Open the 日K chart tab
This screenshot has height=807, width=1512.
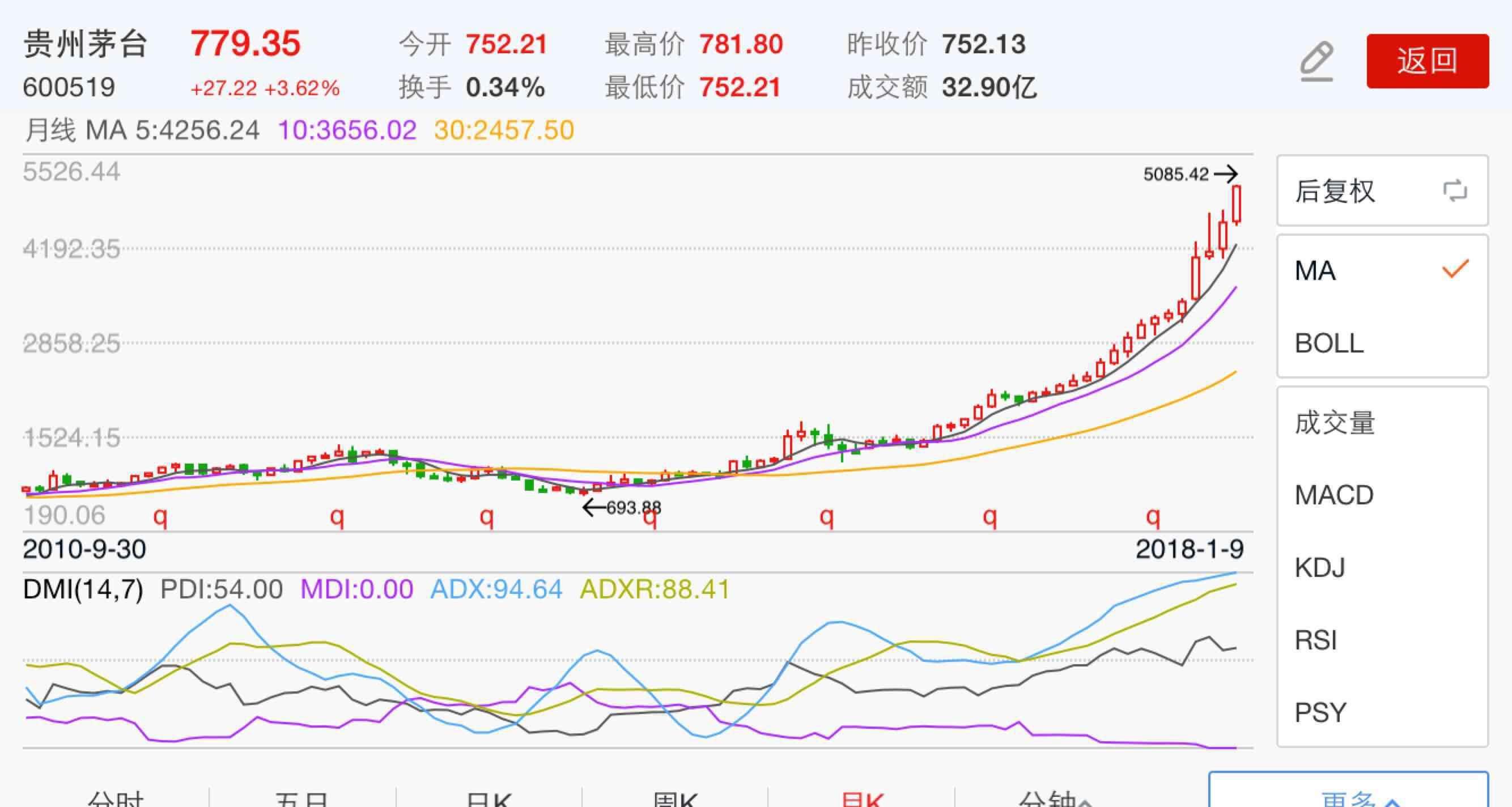(489, 800)
